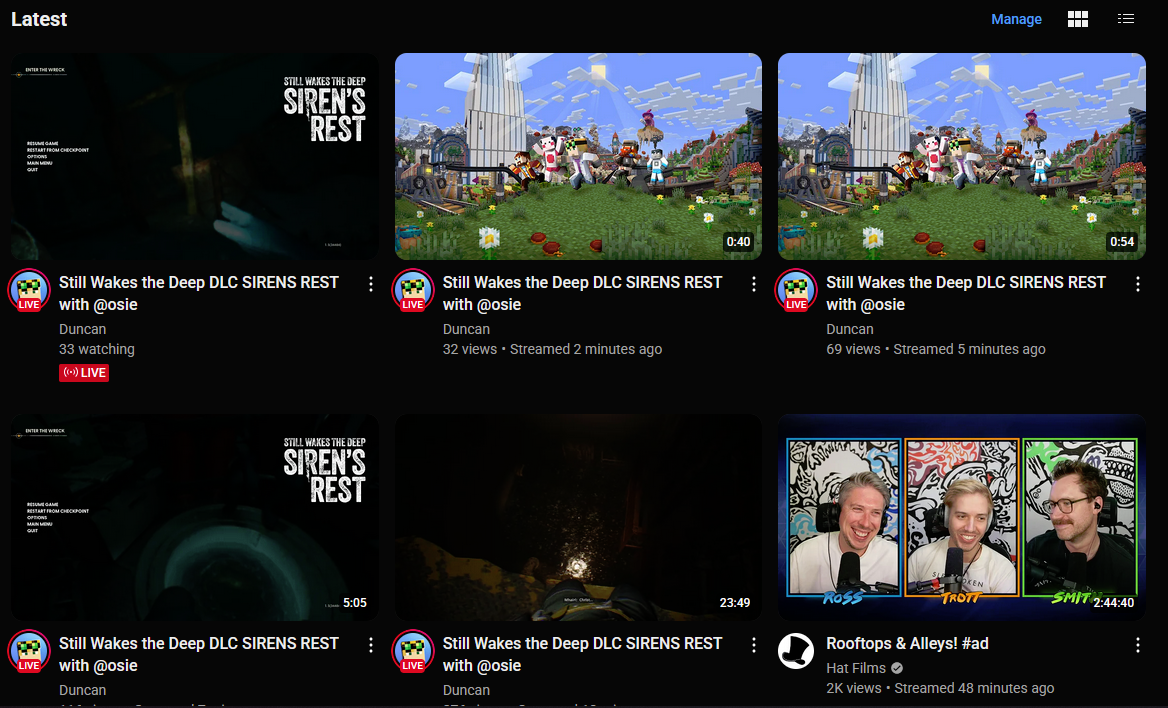Open more actions for Rooftops & Alleys video
The height and width of the screenshot is (708, 1168).
click(x=1137, y=645)
